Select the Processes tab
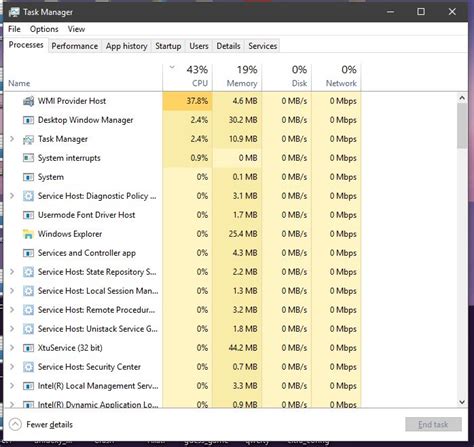474x447 pixels. coord(26,45)
